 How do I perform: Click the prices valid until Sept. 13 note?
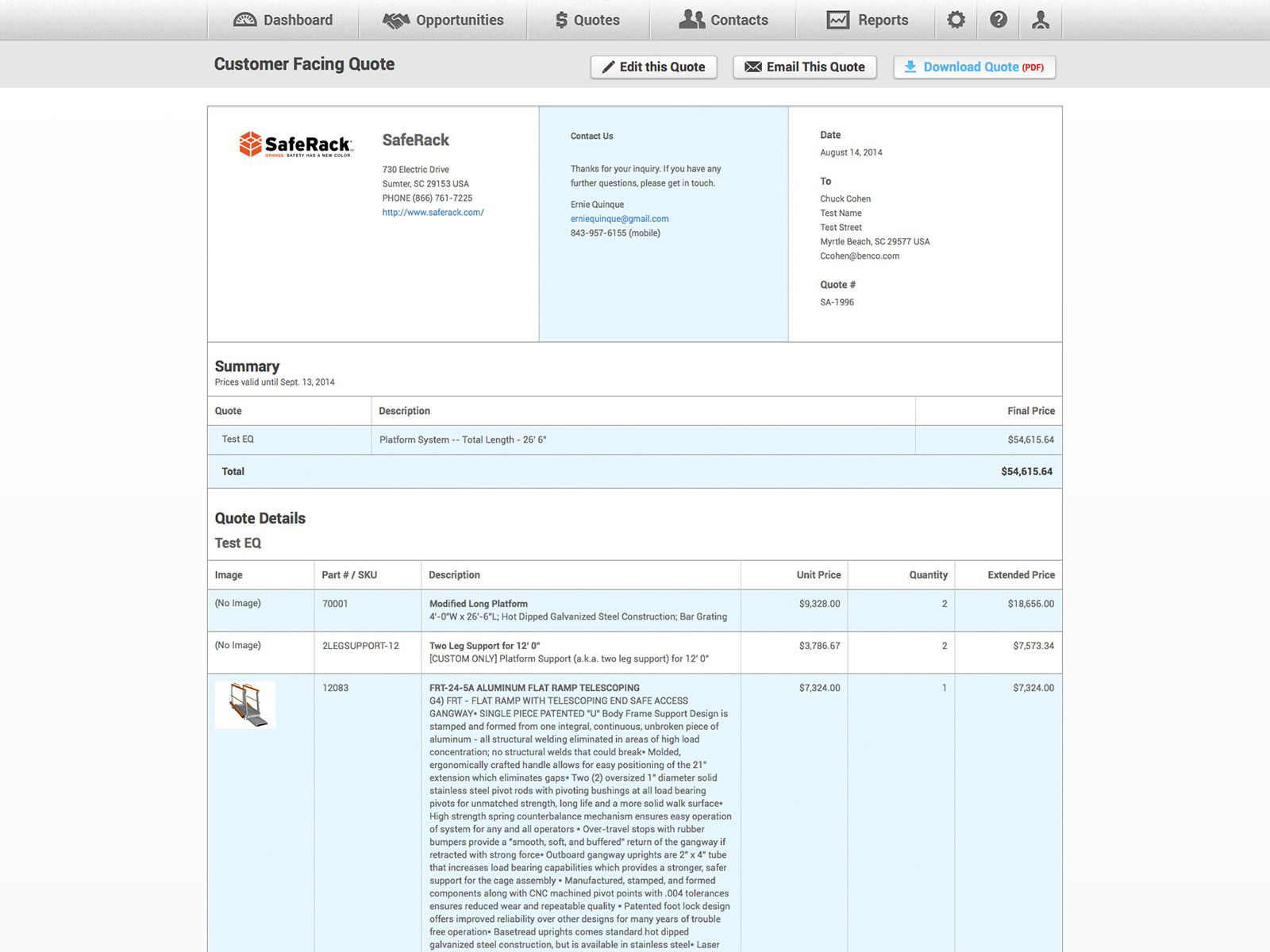pyautogui.click(x=275, y=382)
